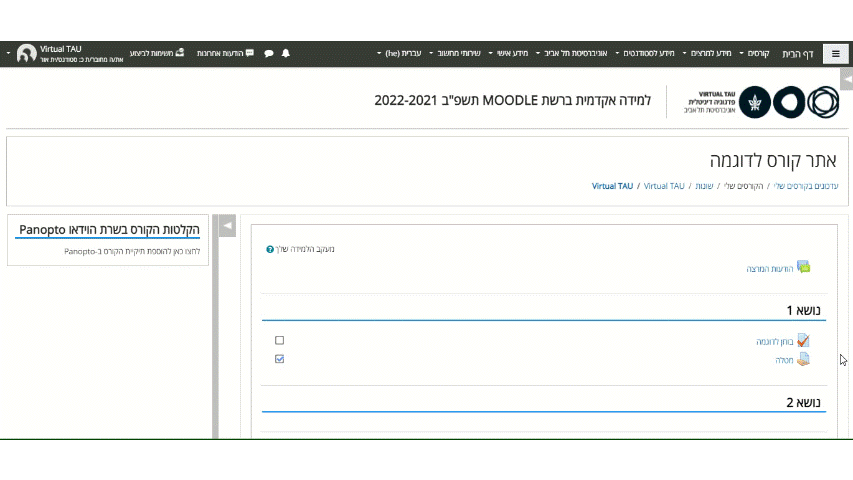
Task: Click the collapse arrow tab below the hamburger button
Action: (x=846, y=79)
